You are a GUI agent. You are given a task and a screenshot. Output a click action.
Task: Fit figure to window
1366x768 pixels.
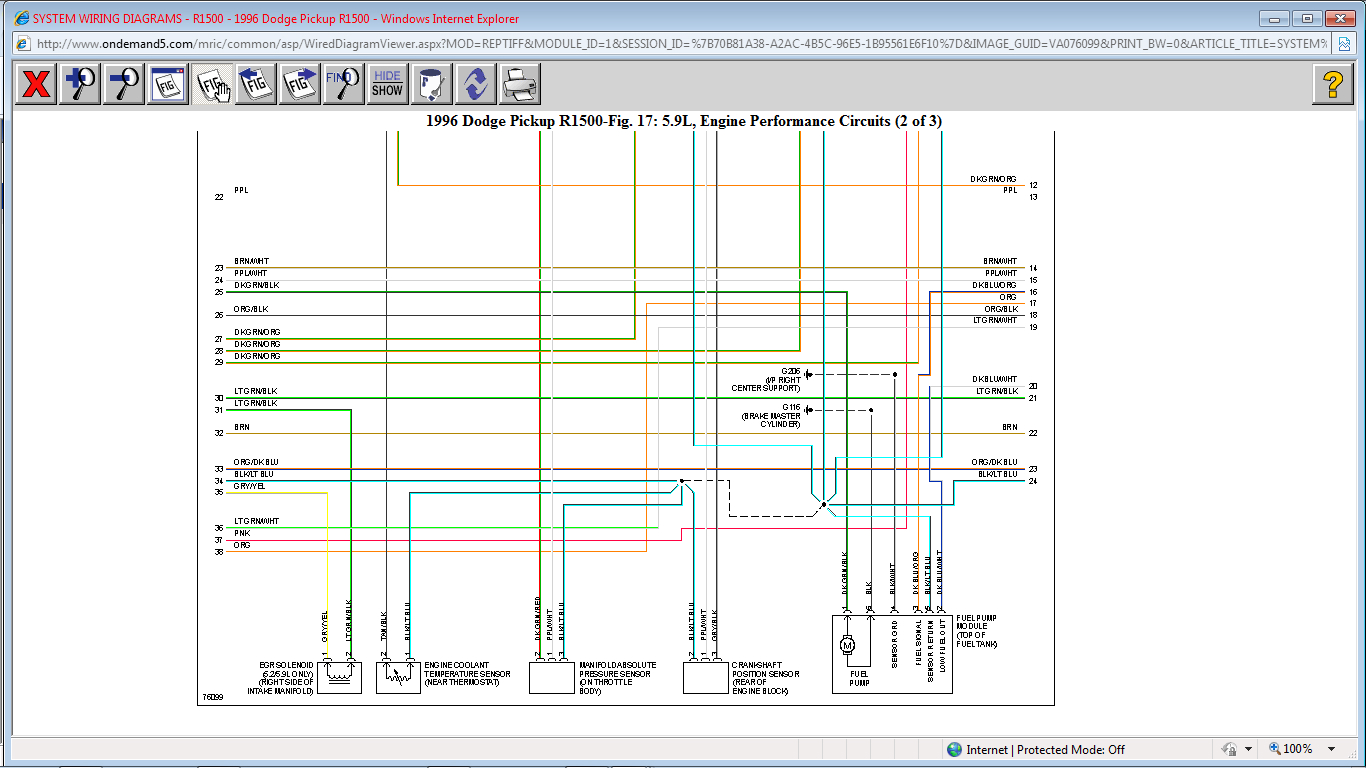[168, 84]
